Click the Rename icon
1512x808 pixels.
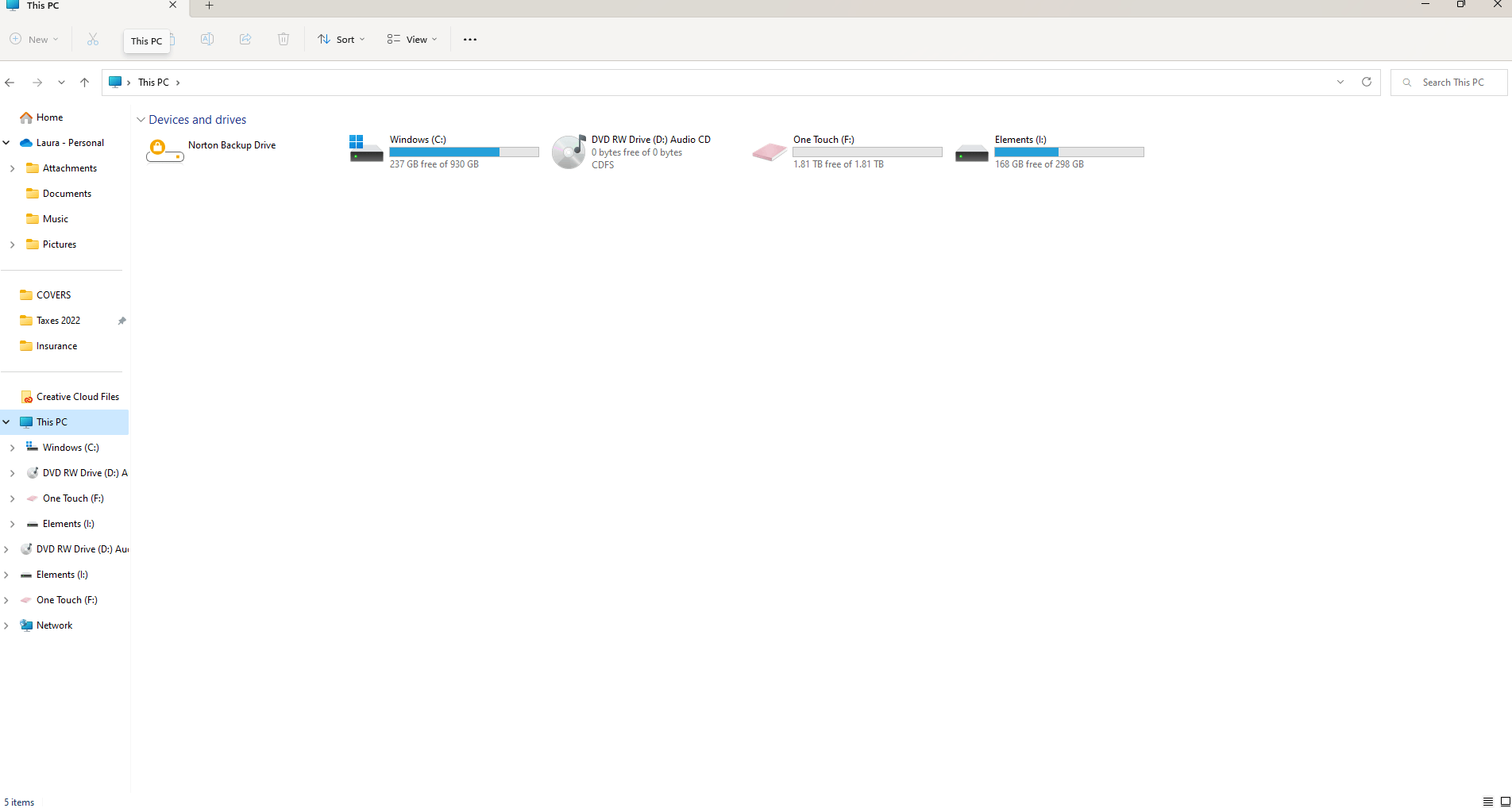coord(207,39)
